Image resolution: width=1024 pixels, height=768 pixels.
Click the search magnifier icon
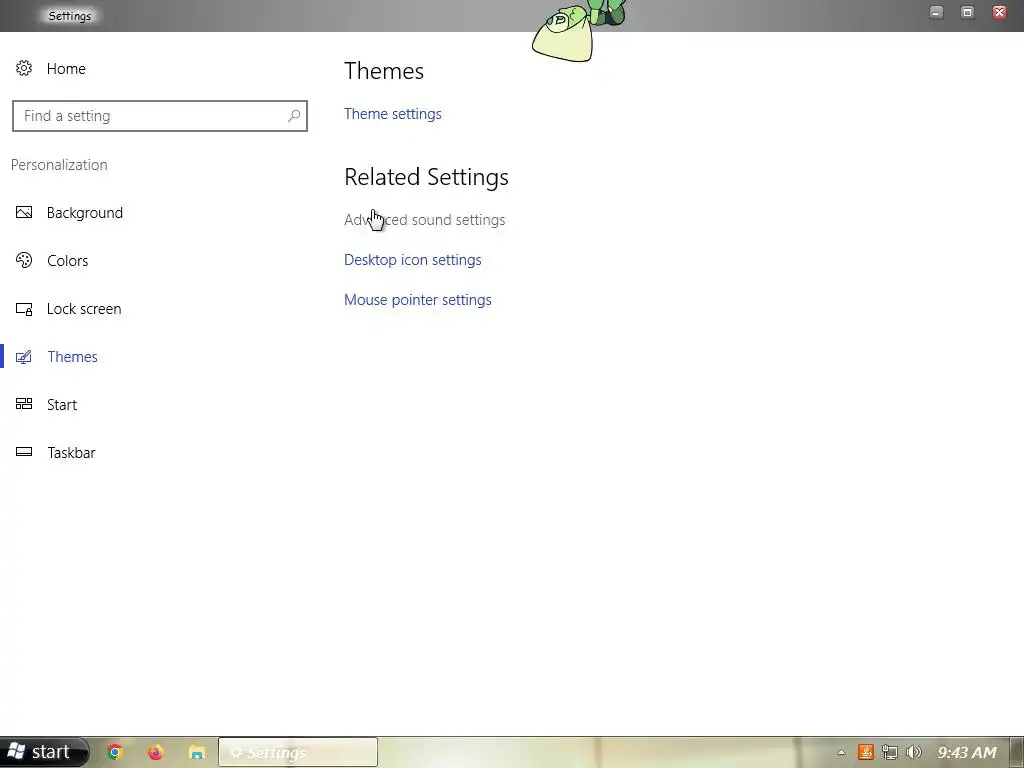tap(294, 116)
